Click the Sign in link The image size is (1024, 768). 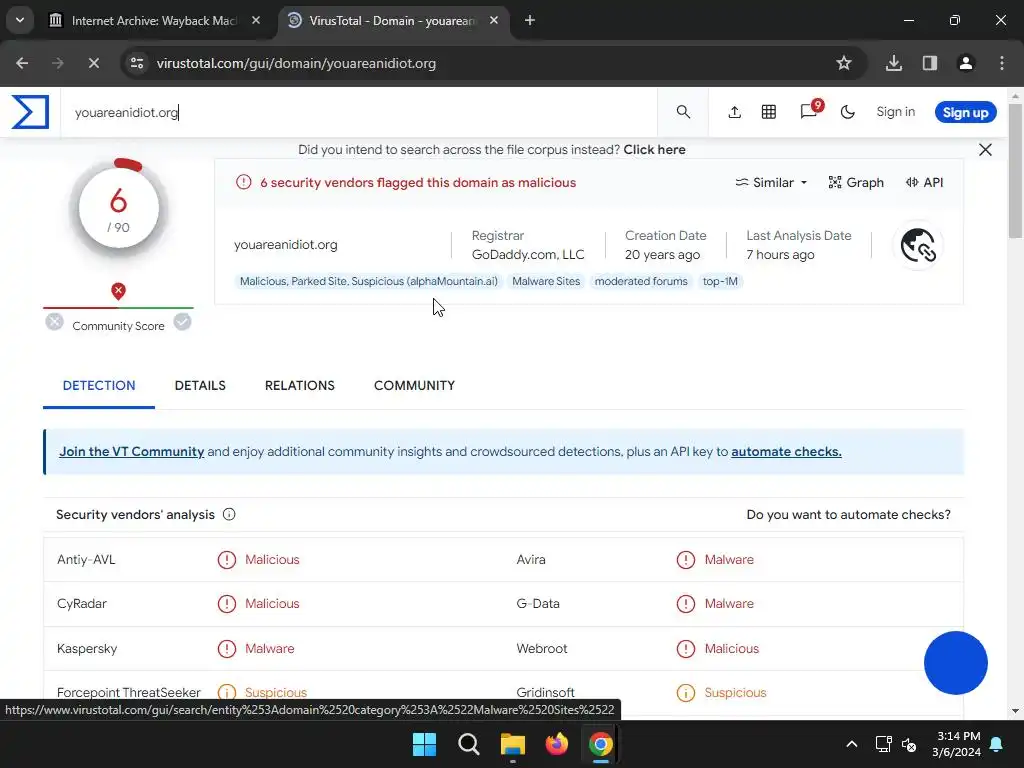895,112
